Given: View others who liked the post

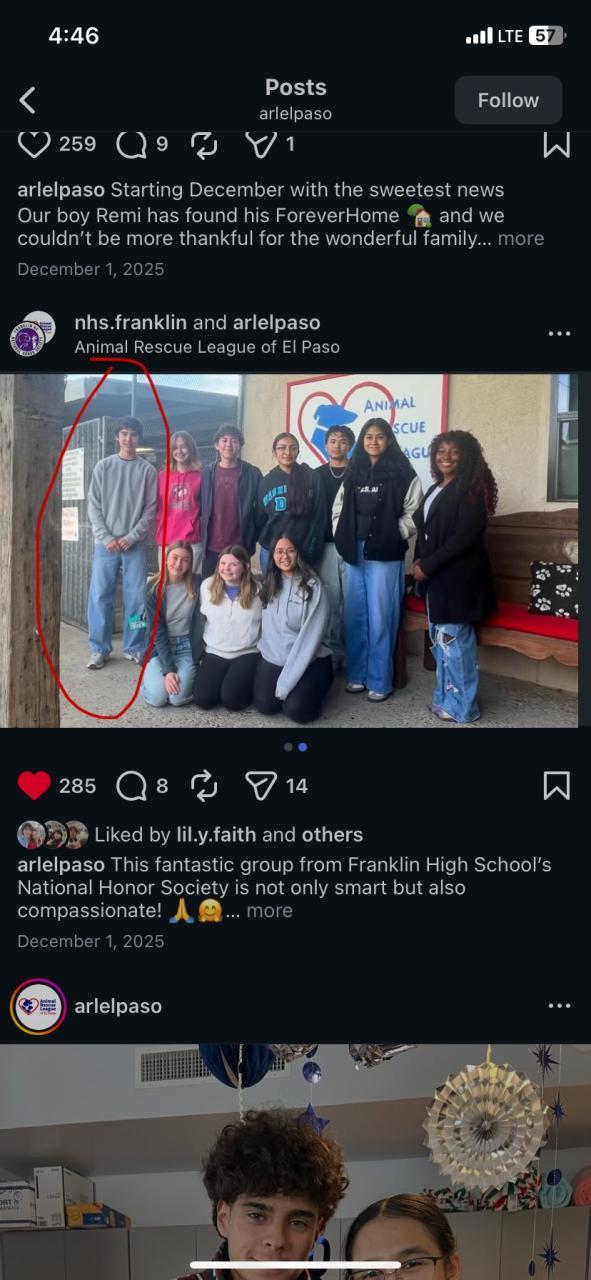Looking at the screenshot, I should 332,834.
